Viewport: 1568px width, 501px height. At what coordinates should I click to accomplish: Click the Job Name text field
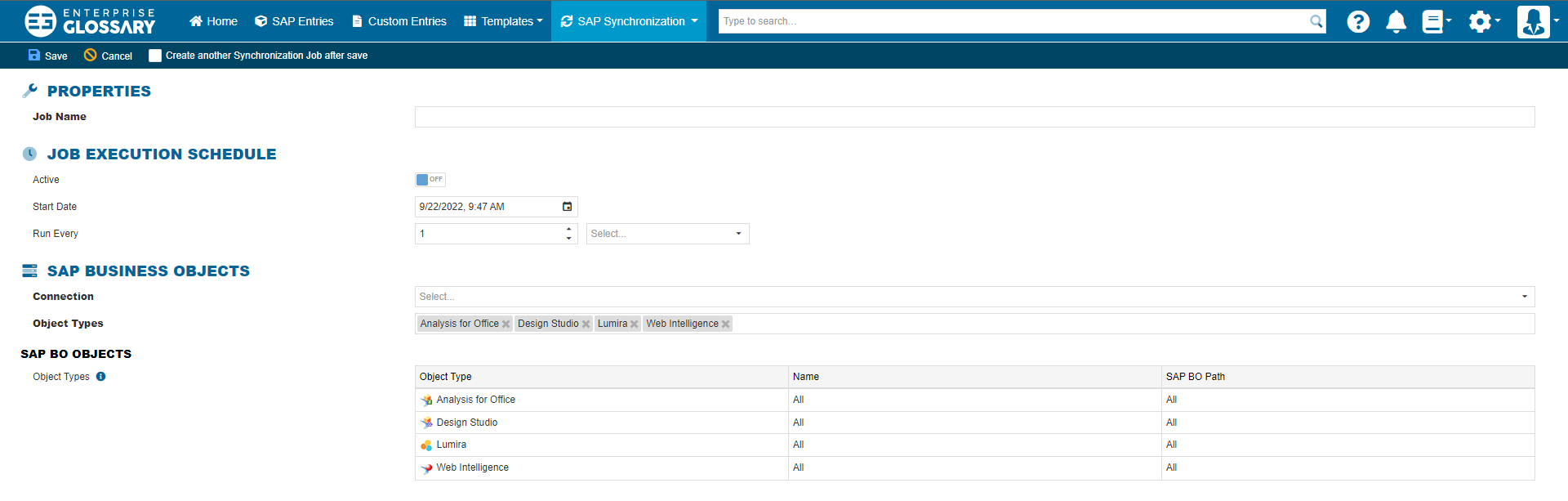(973, 117)
